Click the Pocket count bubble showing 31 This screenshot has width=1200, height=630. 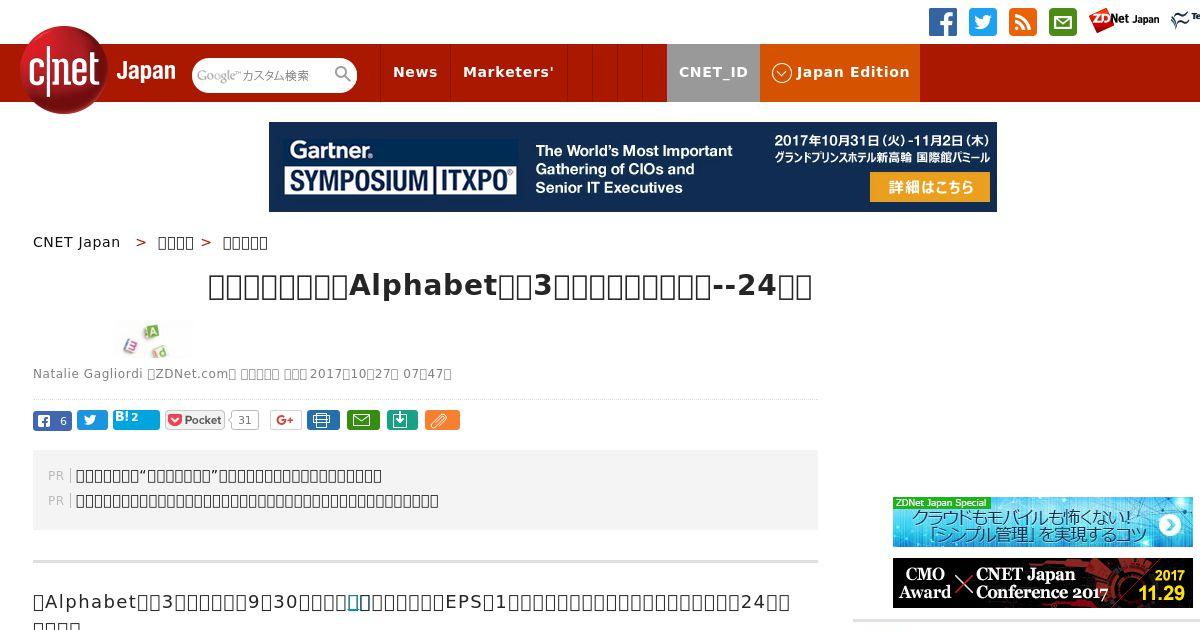(x=245, y=420)
